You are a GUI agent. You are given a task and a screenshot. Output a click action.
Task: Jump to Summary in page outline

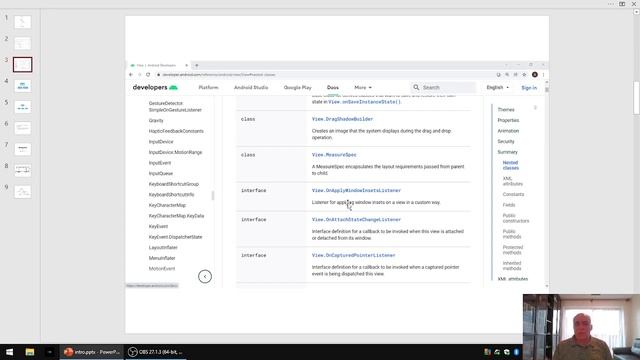point(507,152)
